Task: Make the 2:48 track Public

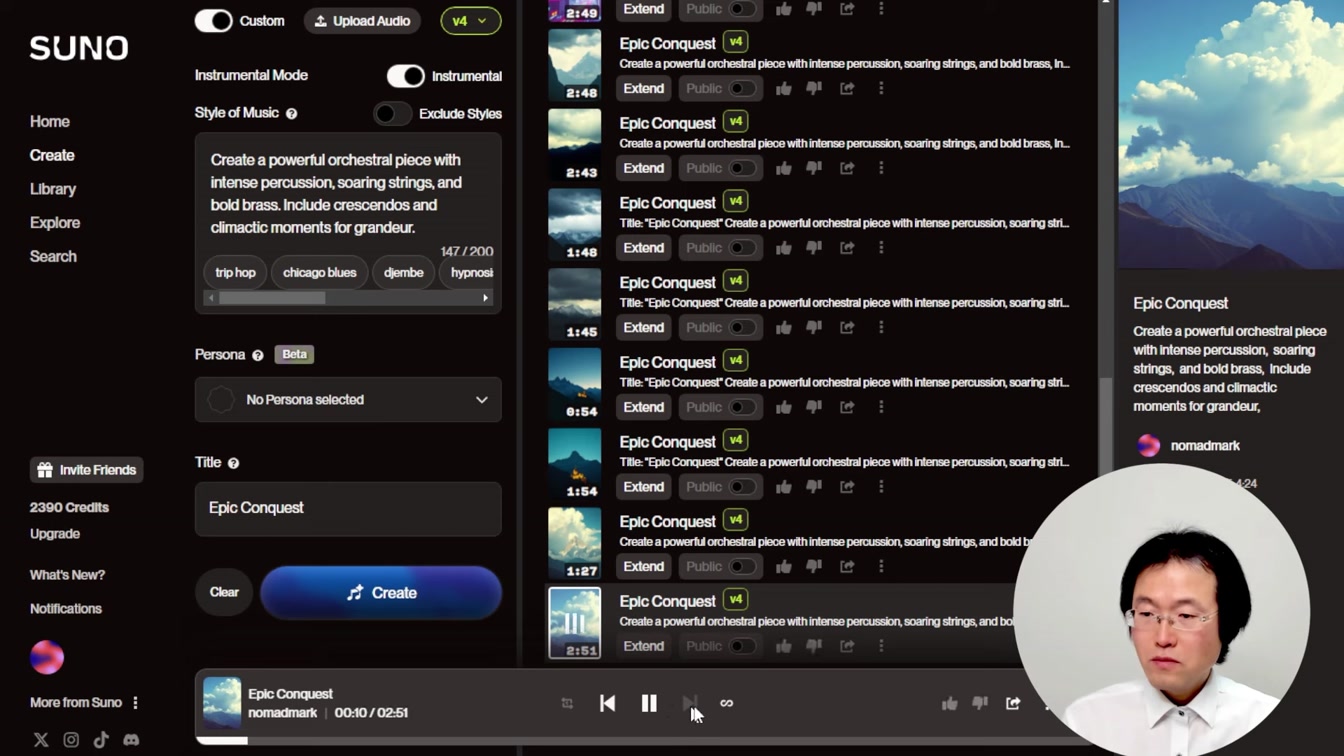Action: [x=742, y=89]
